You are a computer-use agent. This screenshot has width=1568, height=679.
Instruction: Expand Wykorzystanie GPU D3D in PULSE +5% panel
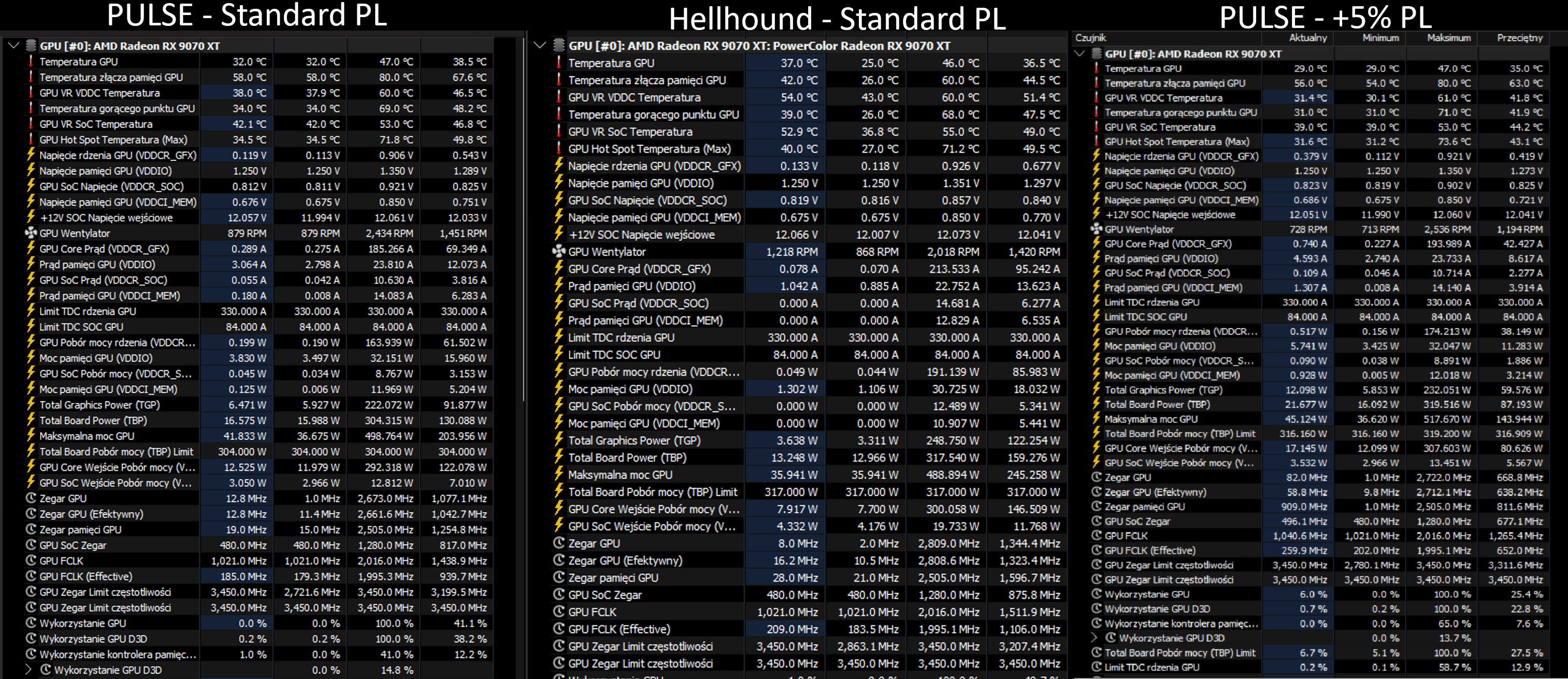coord(1094,638)
